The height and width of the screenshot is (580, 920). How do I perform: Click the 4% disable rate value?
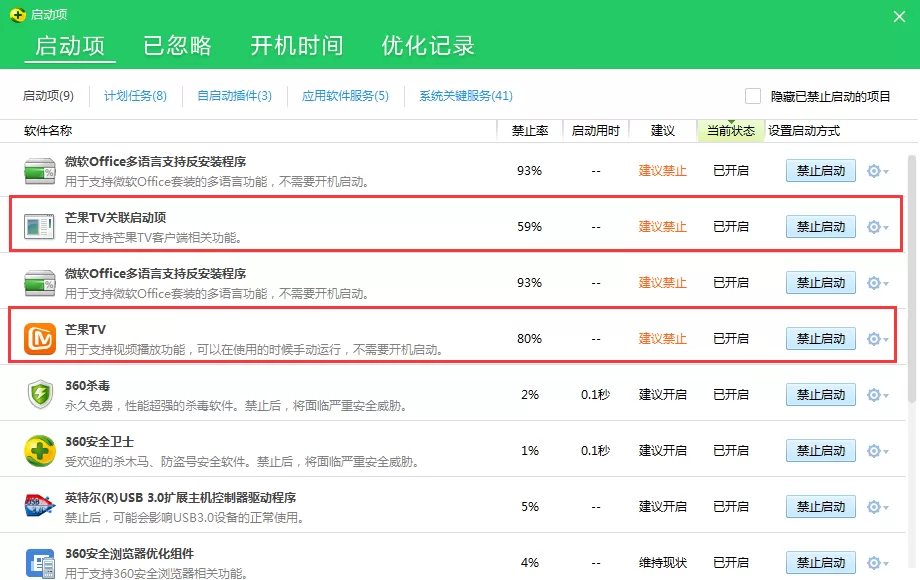(x=530, y=563)
